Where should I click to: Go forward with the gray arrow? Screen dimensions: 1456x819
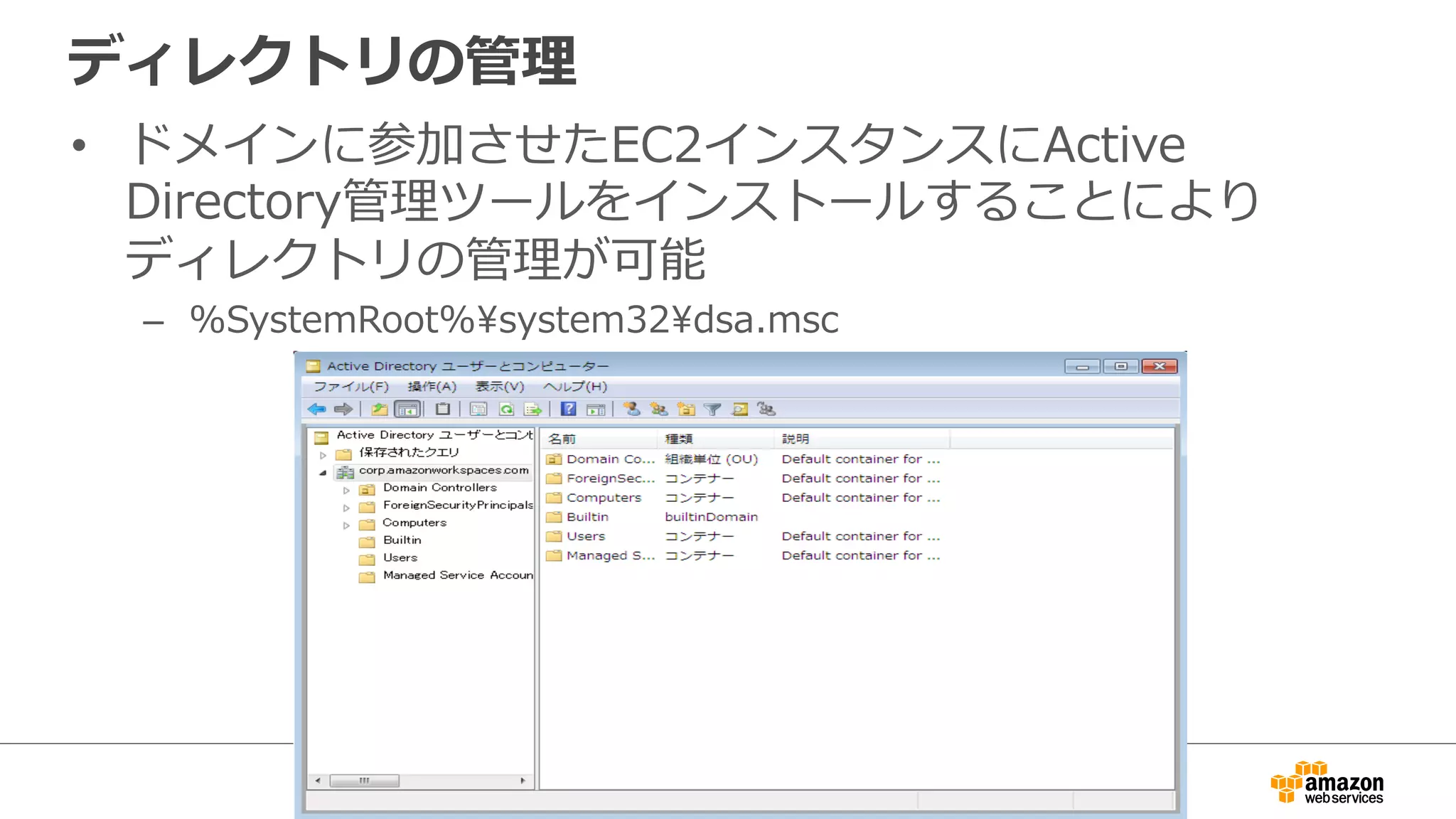[x=343, y=409]
